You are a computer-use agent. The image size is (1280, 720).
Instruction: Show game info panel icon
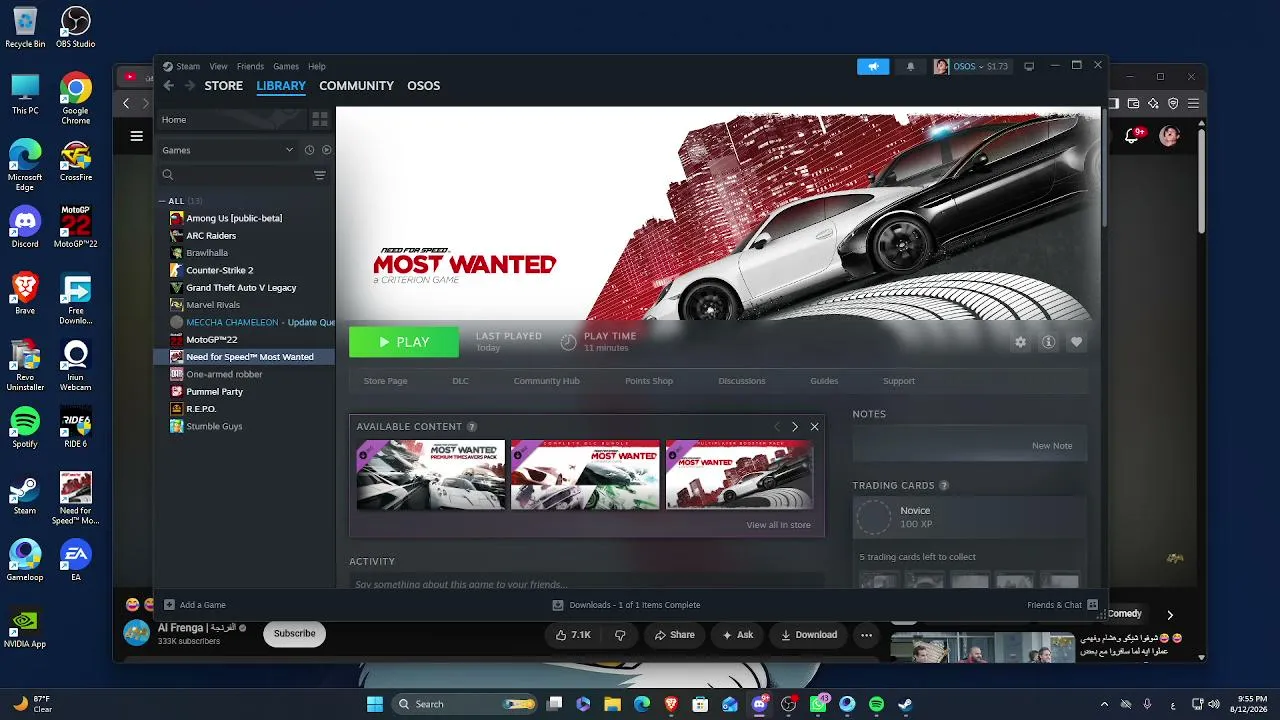1048,342
